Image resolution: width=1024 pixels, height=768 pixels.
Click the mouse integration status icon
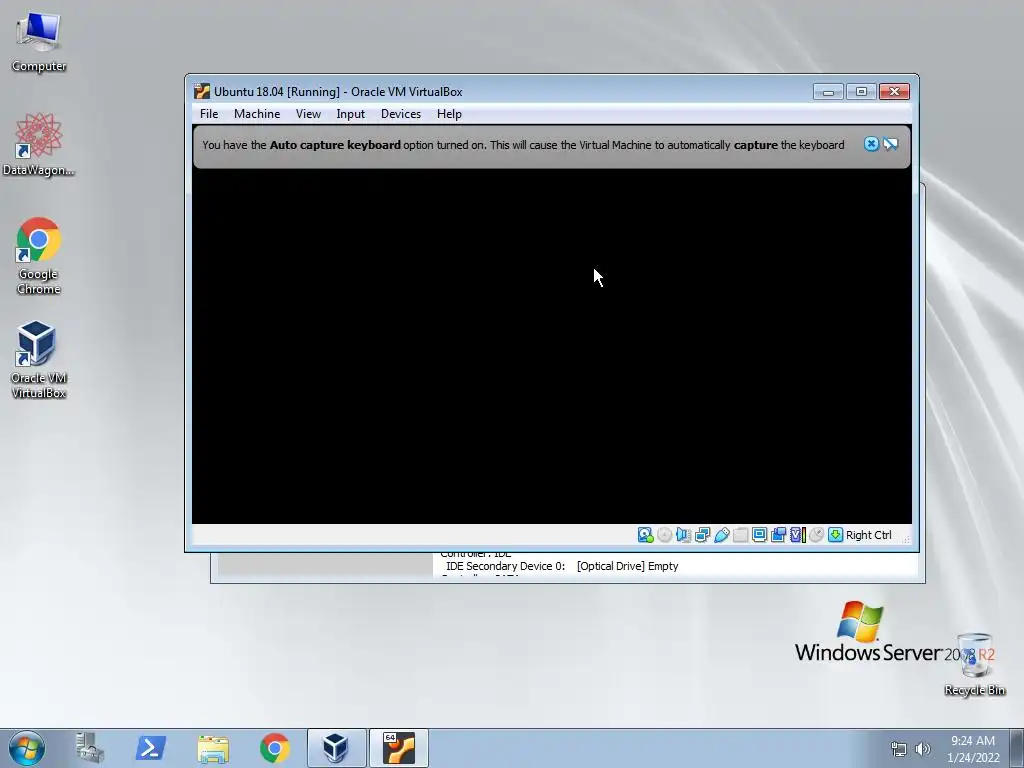click(816, 535)
